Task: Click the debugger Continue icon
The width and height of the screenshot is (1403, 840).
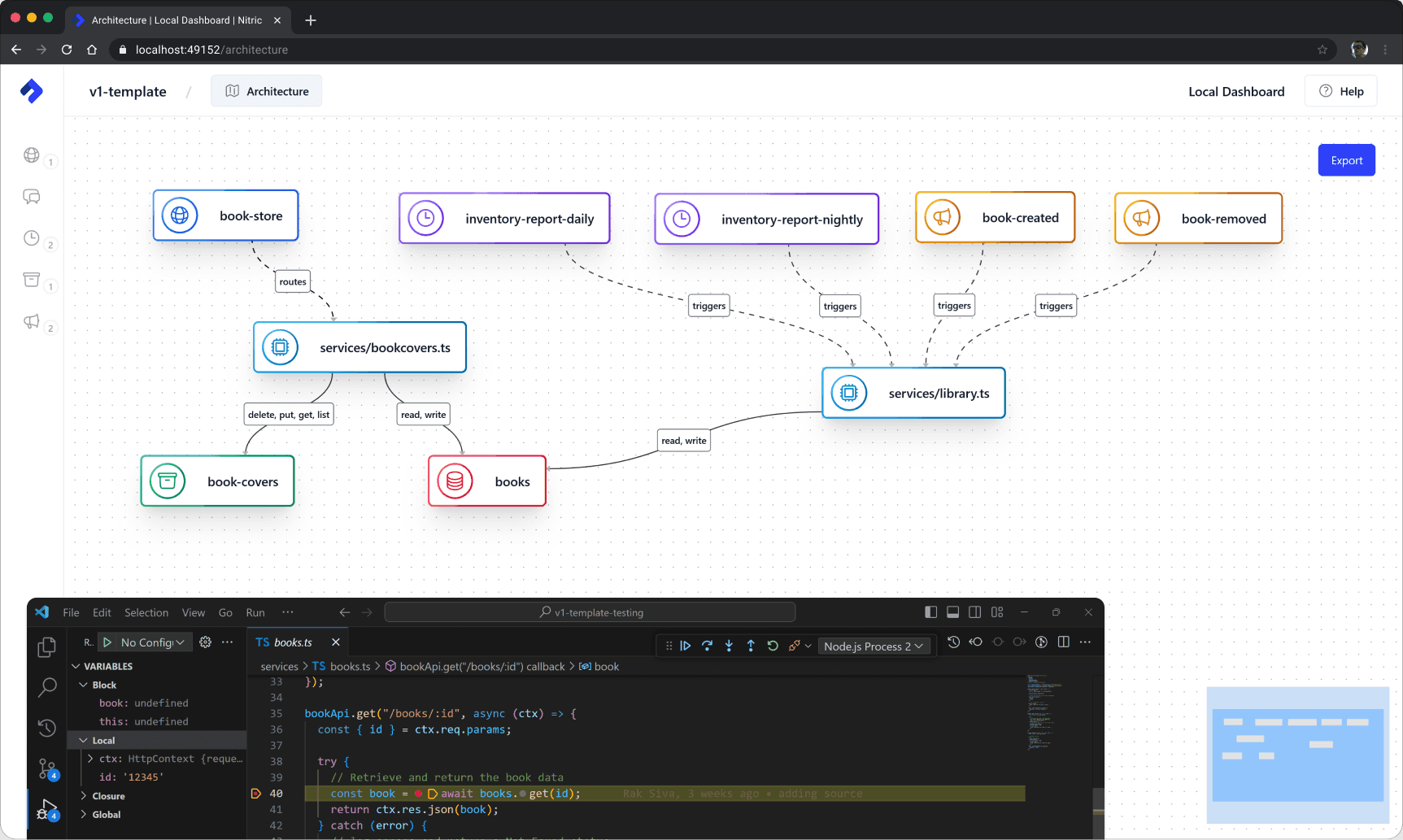Action: click(686, 646)
